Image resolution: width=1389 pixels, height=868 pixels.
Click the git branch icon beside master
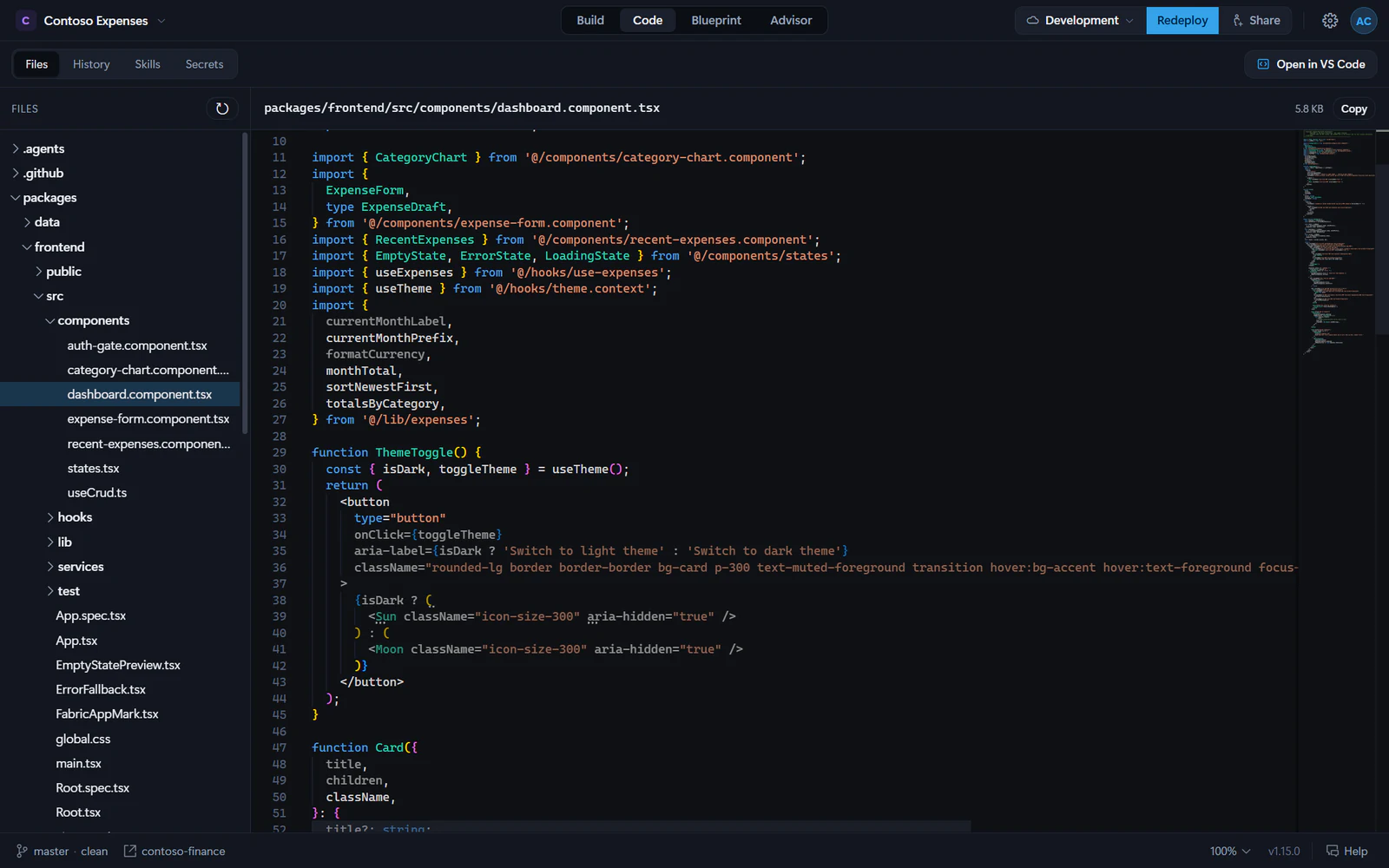(x=22, y=852)
